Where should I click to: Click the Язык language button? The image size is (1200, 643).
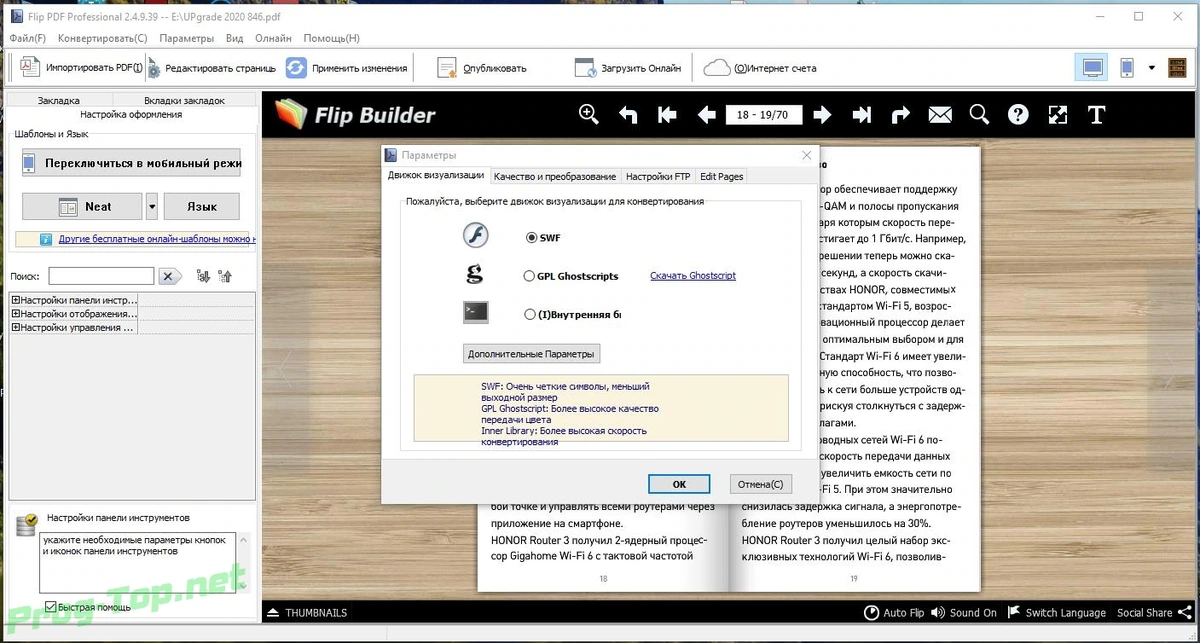(202, 206)
